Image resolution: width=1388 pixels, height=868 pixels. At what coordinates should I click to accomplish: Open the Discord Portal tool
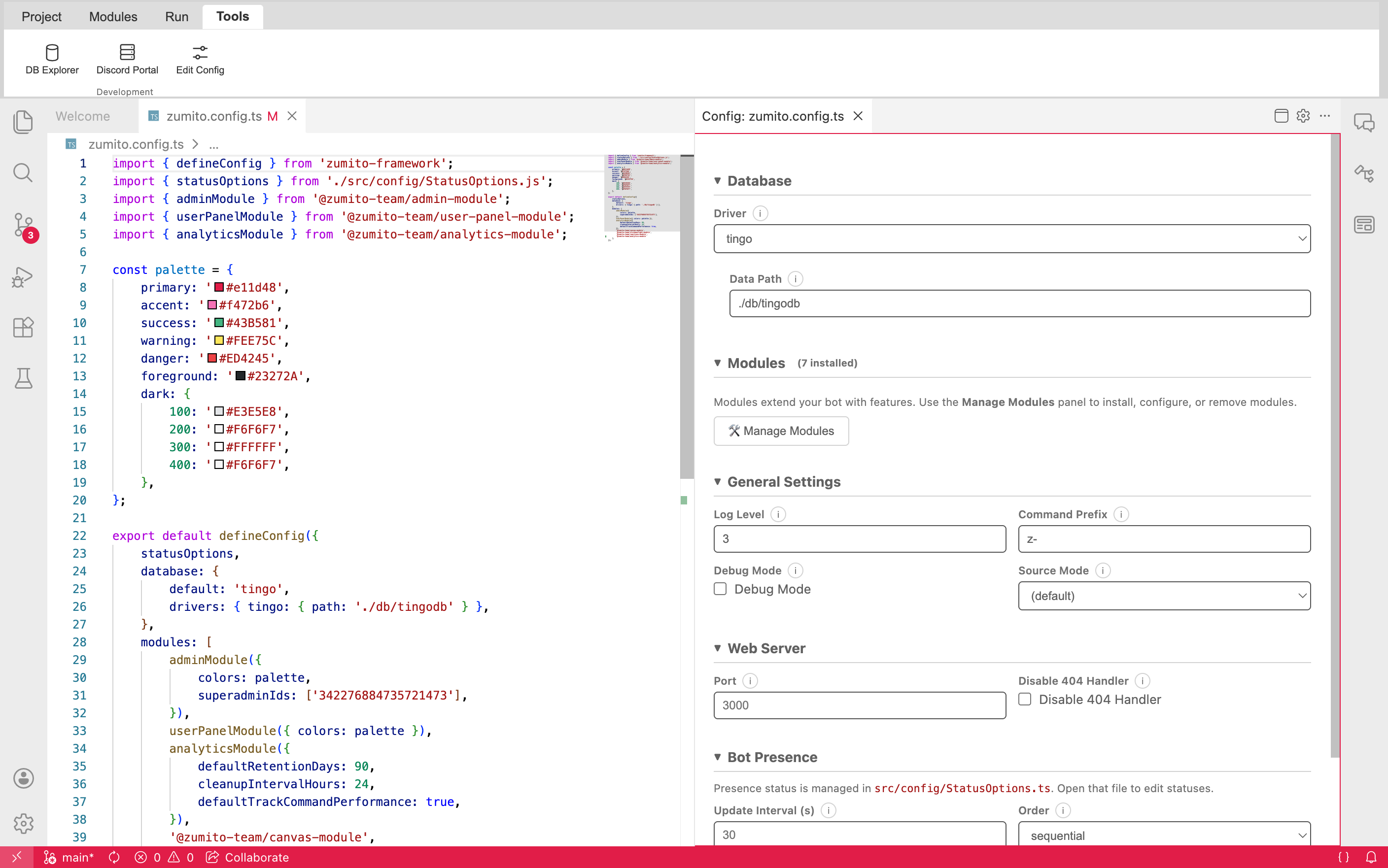click(127, 59)
